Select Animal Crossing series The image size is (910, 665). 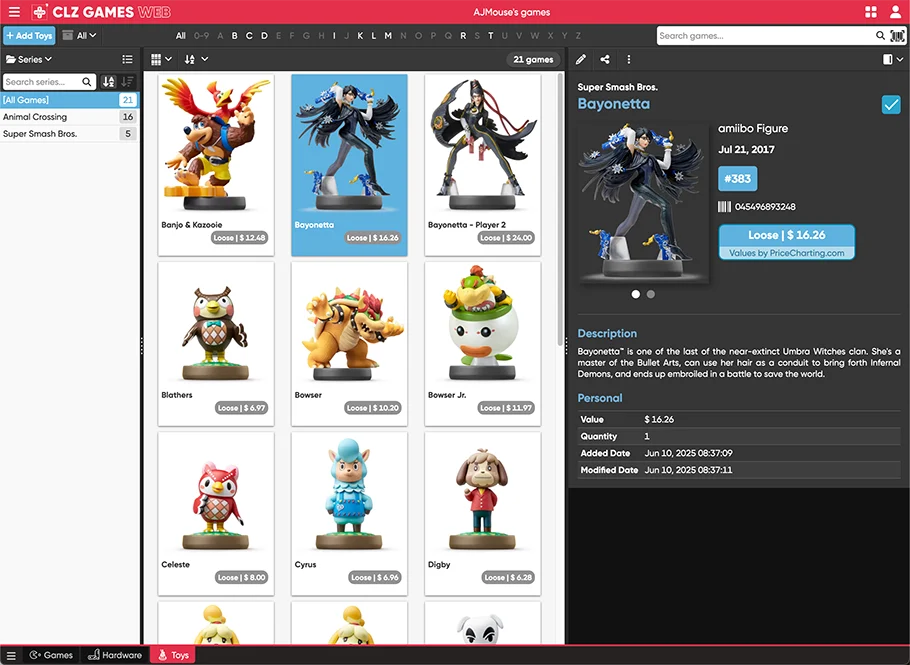click(x=70, y=117)
